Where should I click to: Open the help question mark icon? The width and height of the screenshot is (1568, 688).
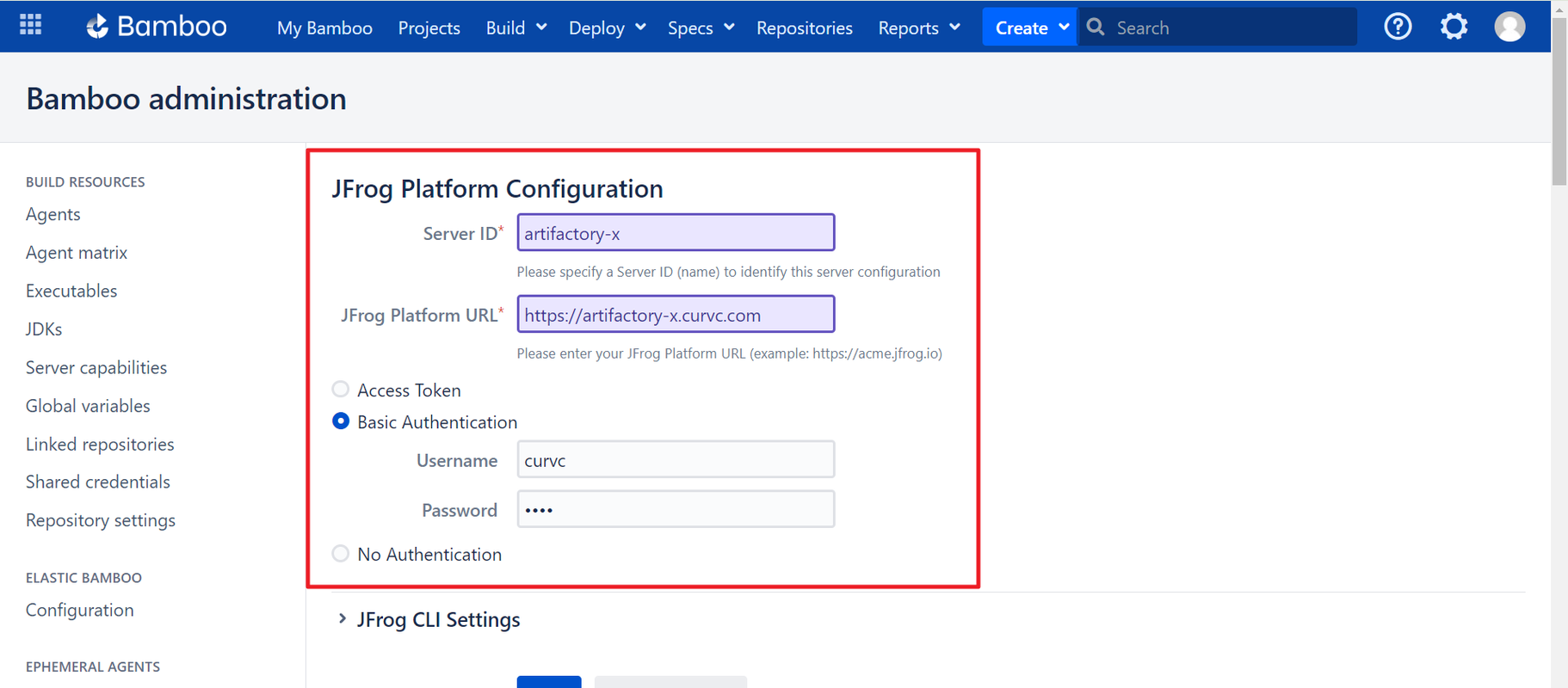point(1398,27)
